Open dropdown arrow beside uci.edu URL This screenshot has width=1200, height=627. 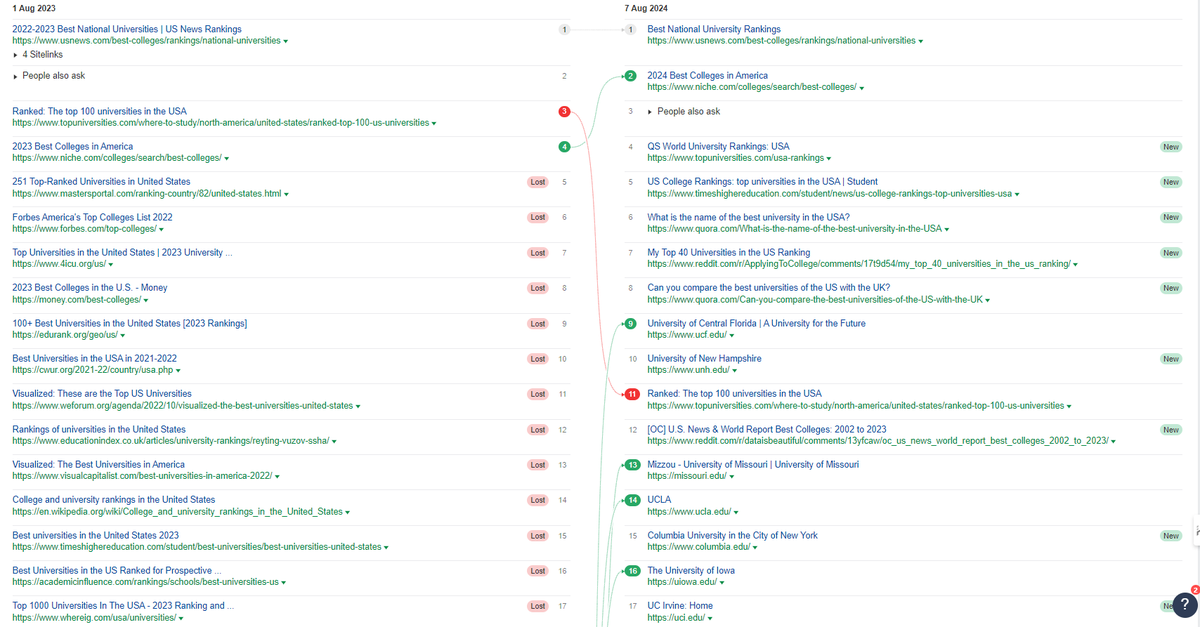click(709, 618)
